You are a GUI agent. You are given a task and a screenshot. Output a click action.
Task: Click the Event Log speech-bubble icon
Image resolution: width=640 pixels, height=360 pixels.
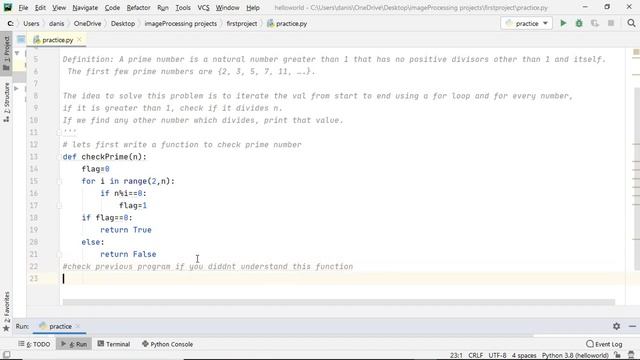point(589,344)
